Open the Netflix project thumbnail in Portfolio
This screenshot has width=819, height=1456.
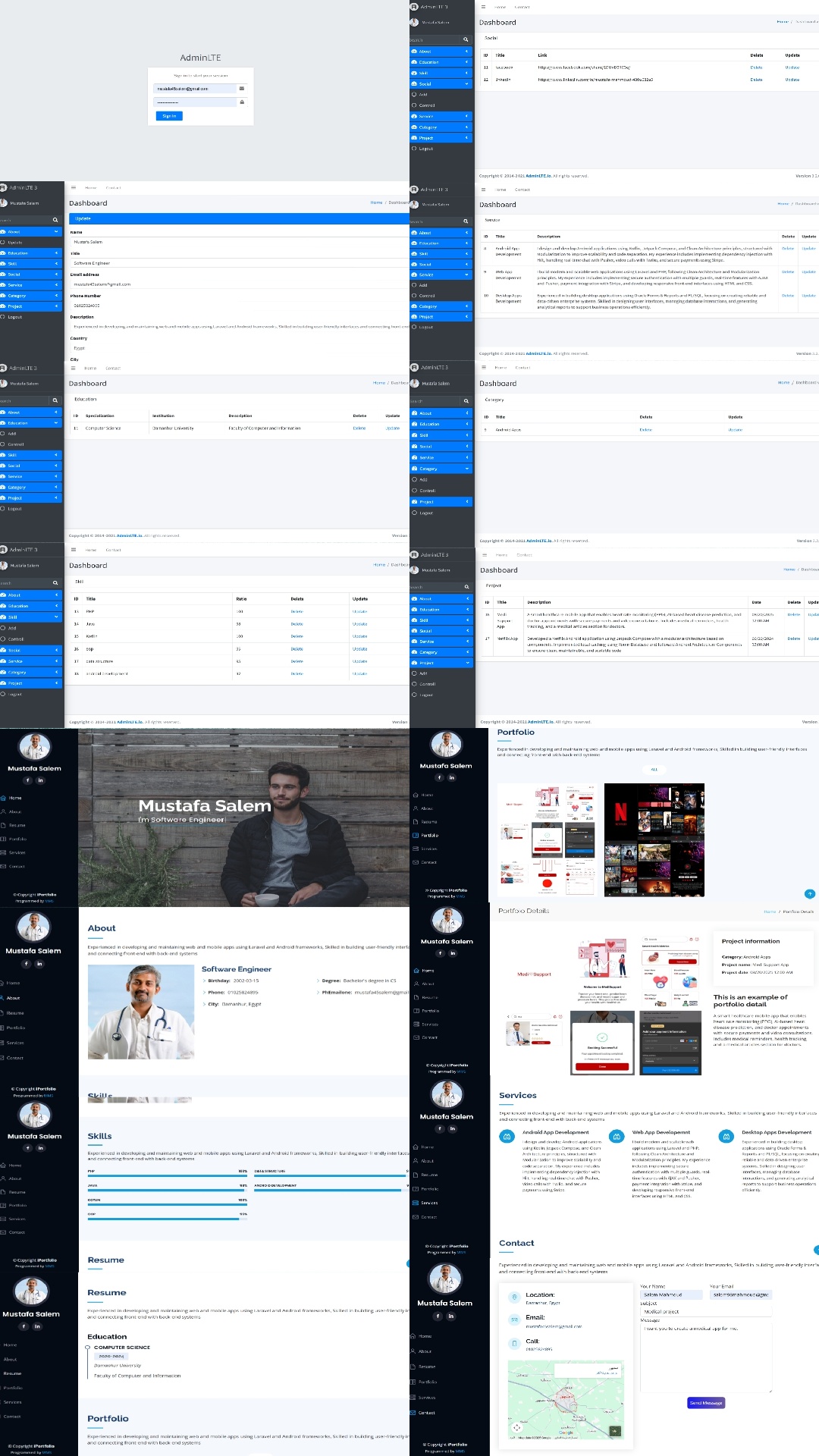[654, 840]
